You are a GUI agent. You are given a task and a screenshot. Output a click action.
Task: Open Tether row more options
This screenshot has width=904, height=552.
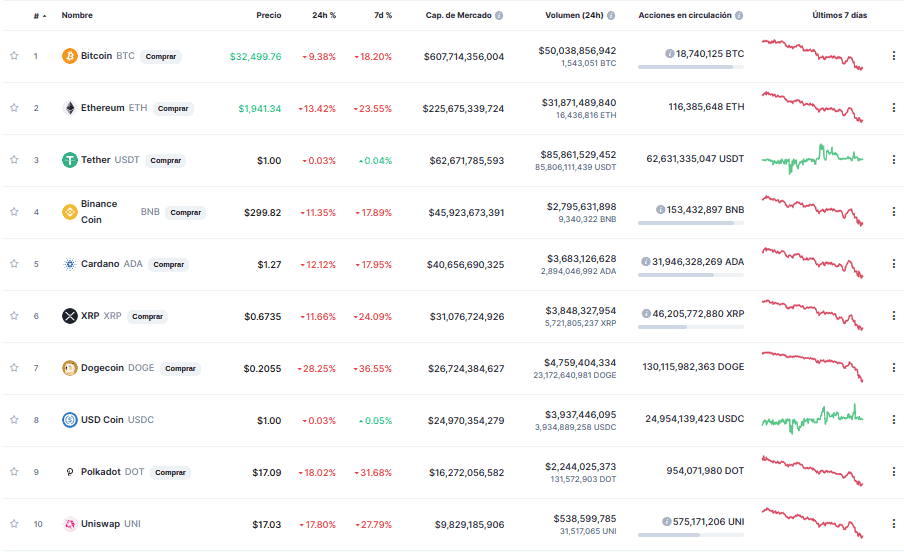point(894,159)
